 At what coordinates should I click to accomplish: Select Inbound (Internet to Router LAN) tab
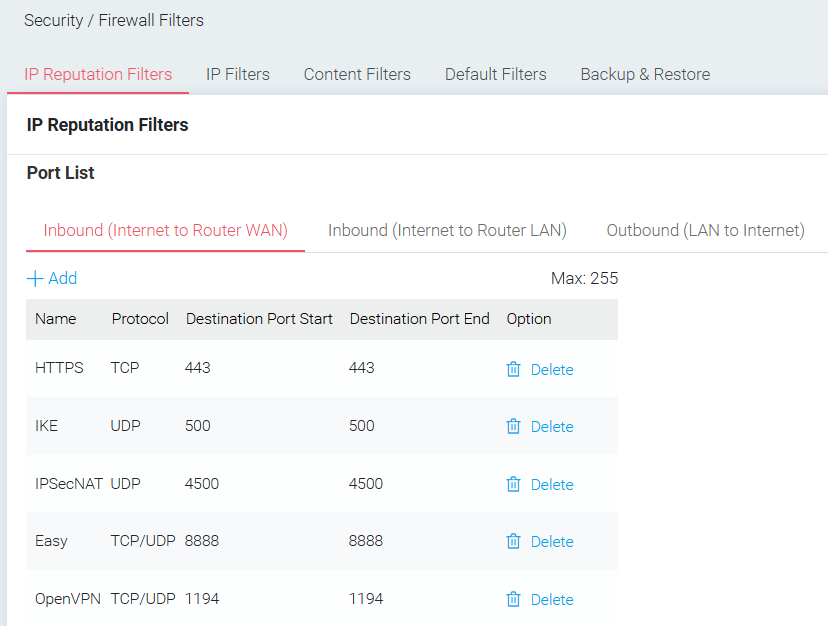[x=447, y=230]
